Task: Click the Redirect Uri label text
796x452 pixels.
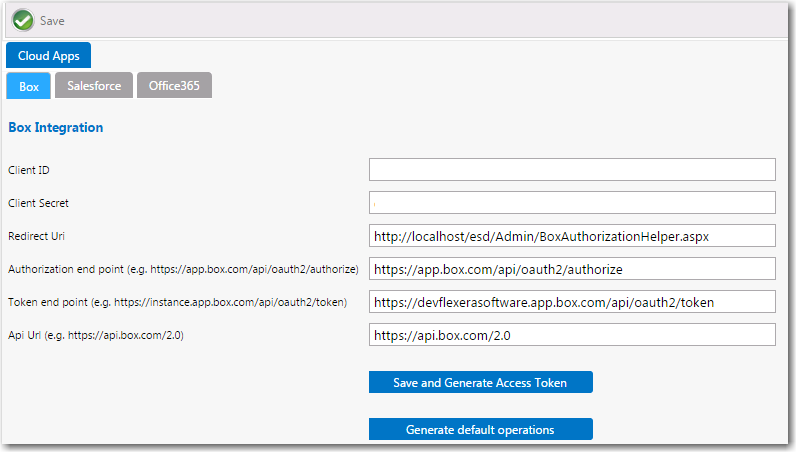Action: click(x=37, y=236)
